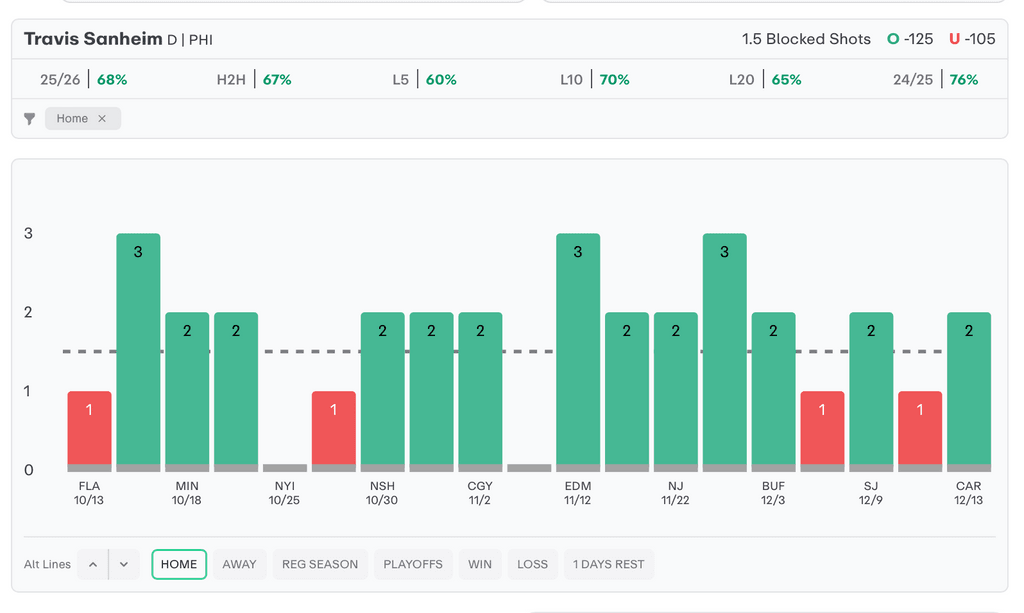
Task: Toggle the PLAYOFFS filter
Action: click(413, 564)
